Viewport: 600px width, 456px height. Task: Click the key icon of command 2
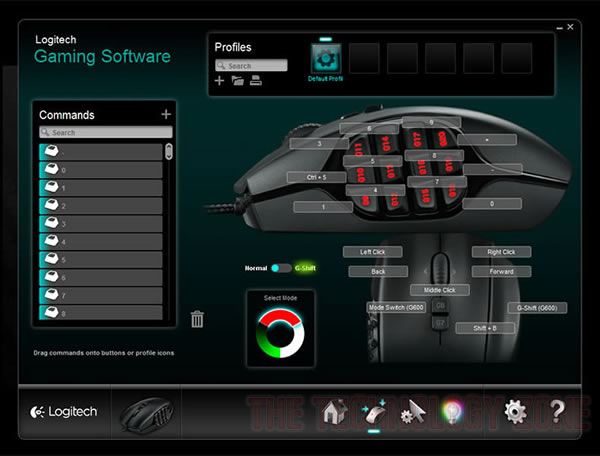pos(51,205)
